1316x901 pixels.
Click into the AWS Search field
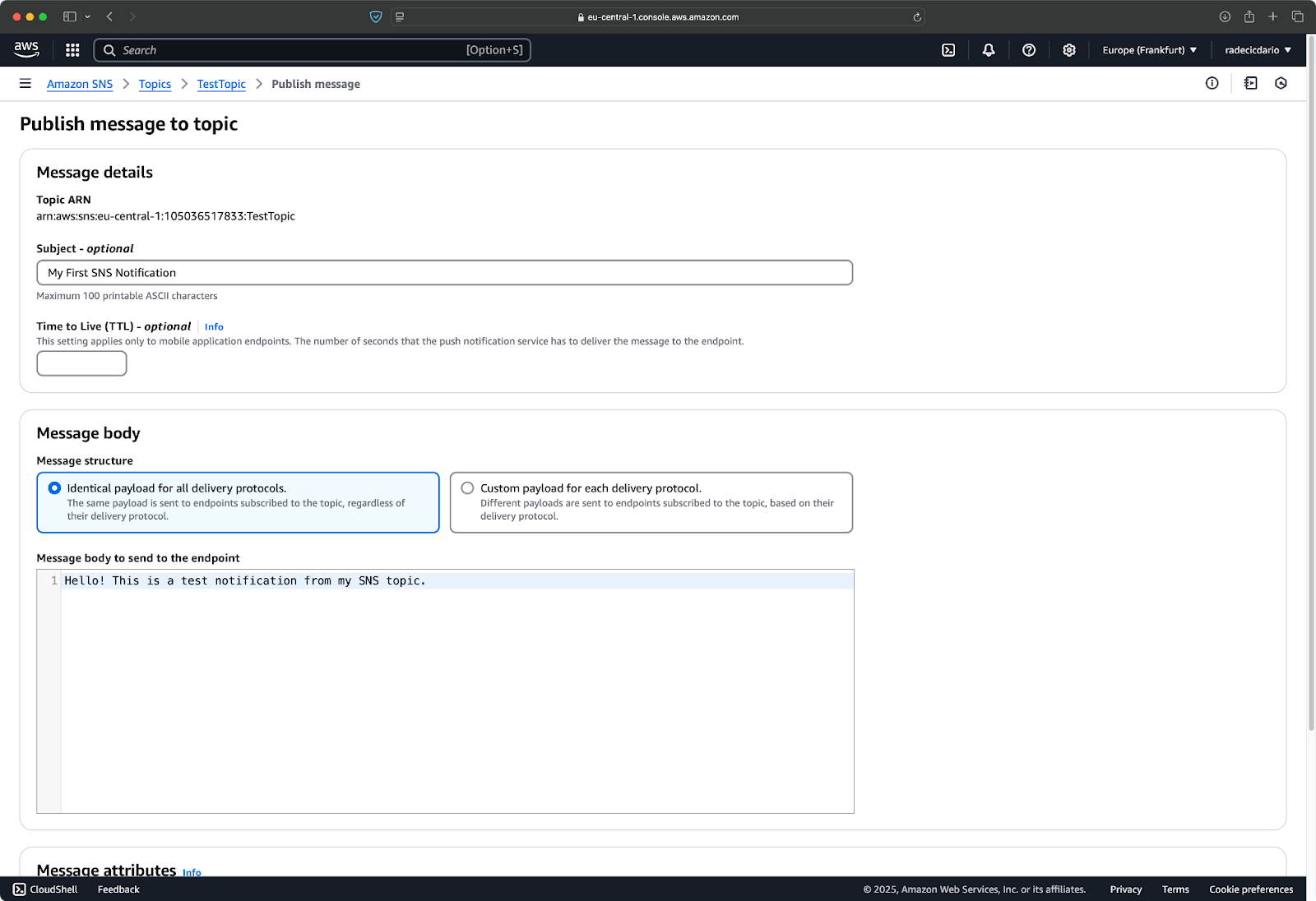[313, 50]
